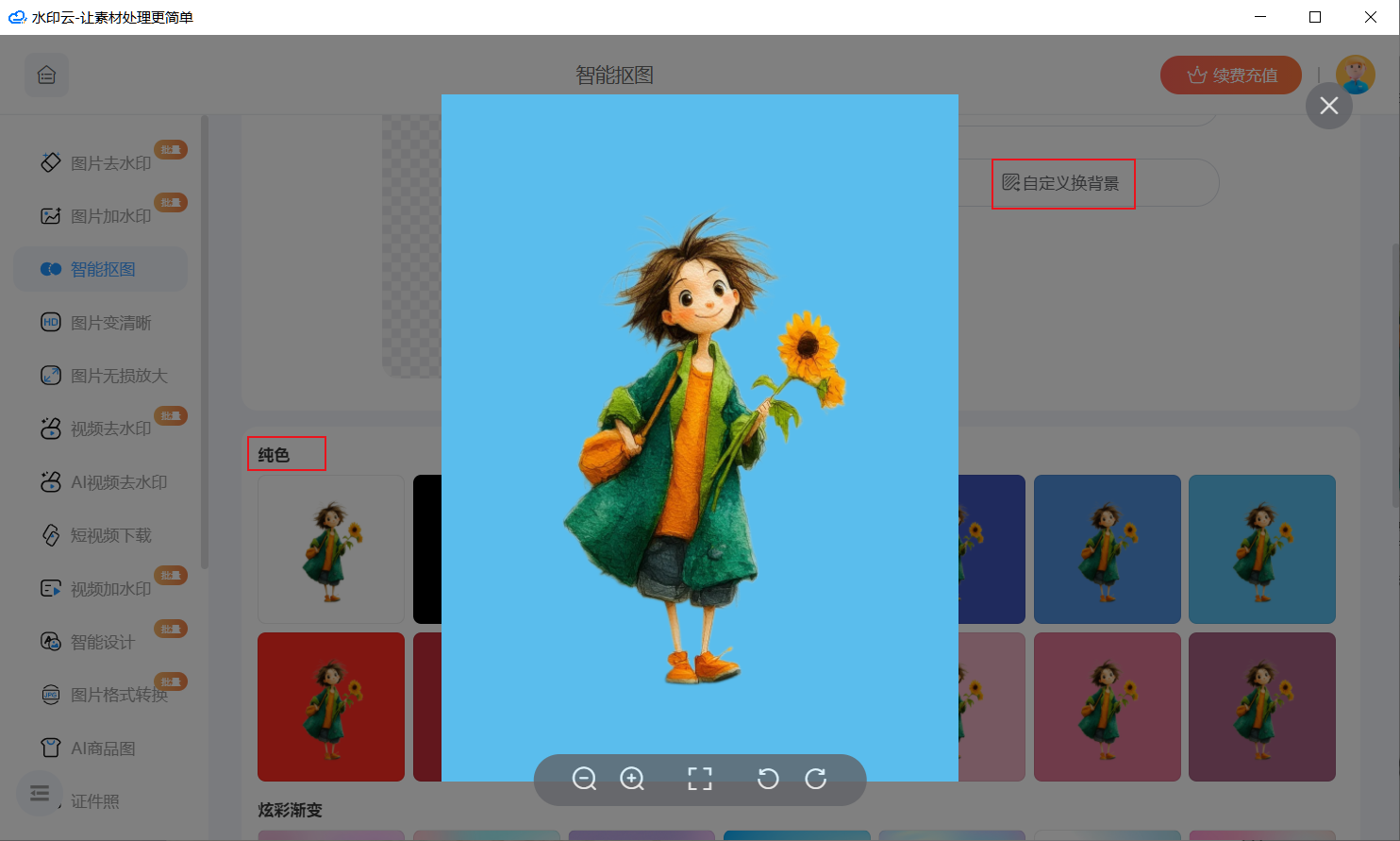This screenshot has width=1400, height=841.
Task: Rotate preview counterclockwise
Action: [768, 779]
